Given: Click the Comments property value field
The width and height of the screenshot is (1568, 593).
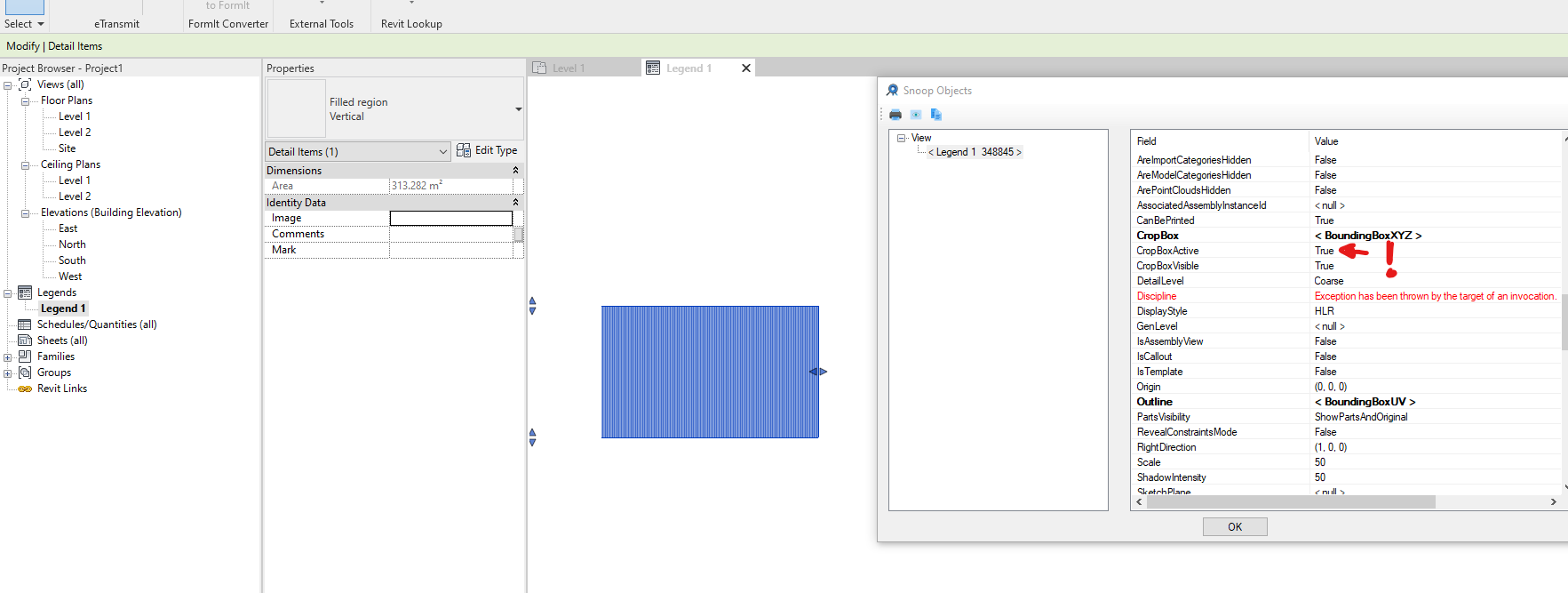Looking at the screenshot, I should click(x=451, y=234).
